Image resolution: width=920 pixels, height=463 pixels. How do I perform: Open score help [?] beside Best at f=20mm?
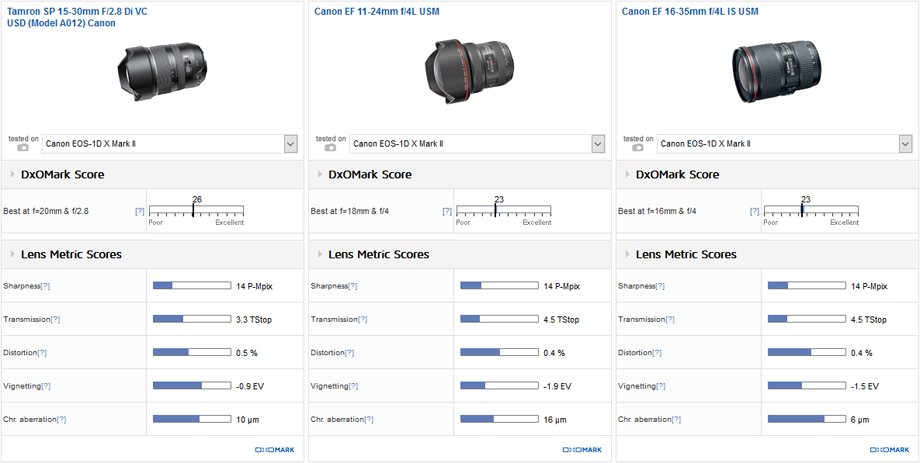[x=140, y=211]
